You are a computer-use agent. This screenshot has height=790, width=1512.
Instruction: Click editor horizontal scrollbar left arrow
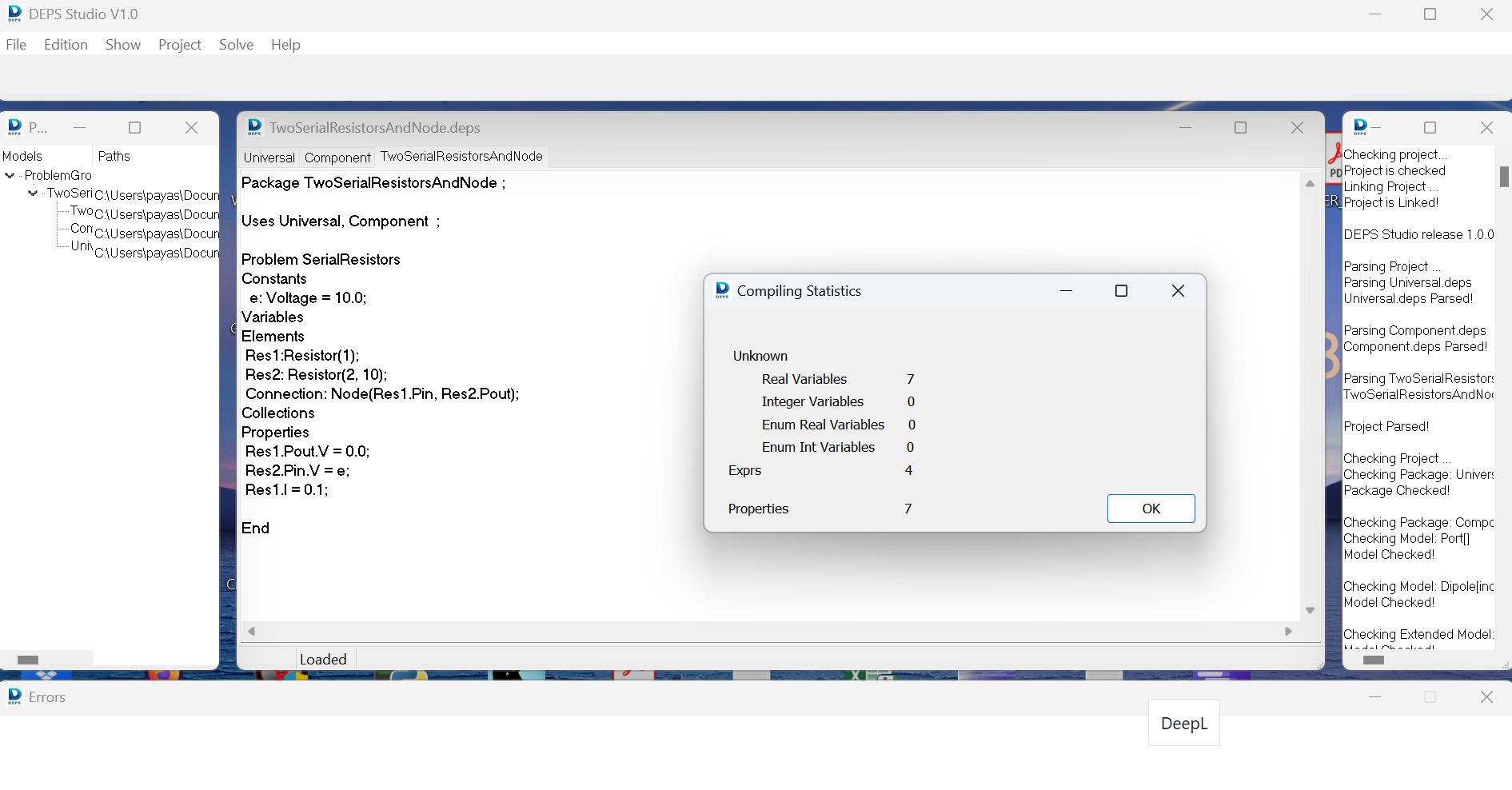click(x=252, y=631)
